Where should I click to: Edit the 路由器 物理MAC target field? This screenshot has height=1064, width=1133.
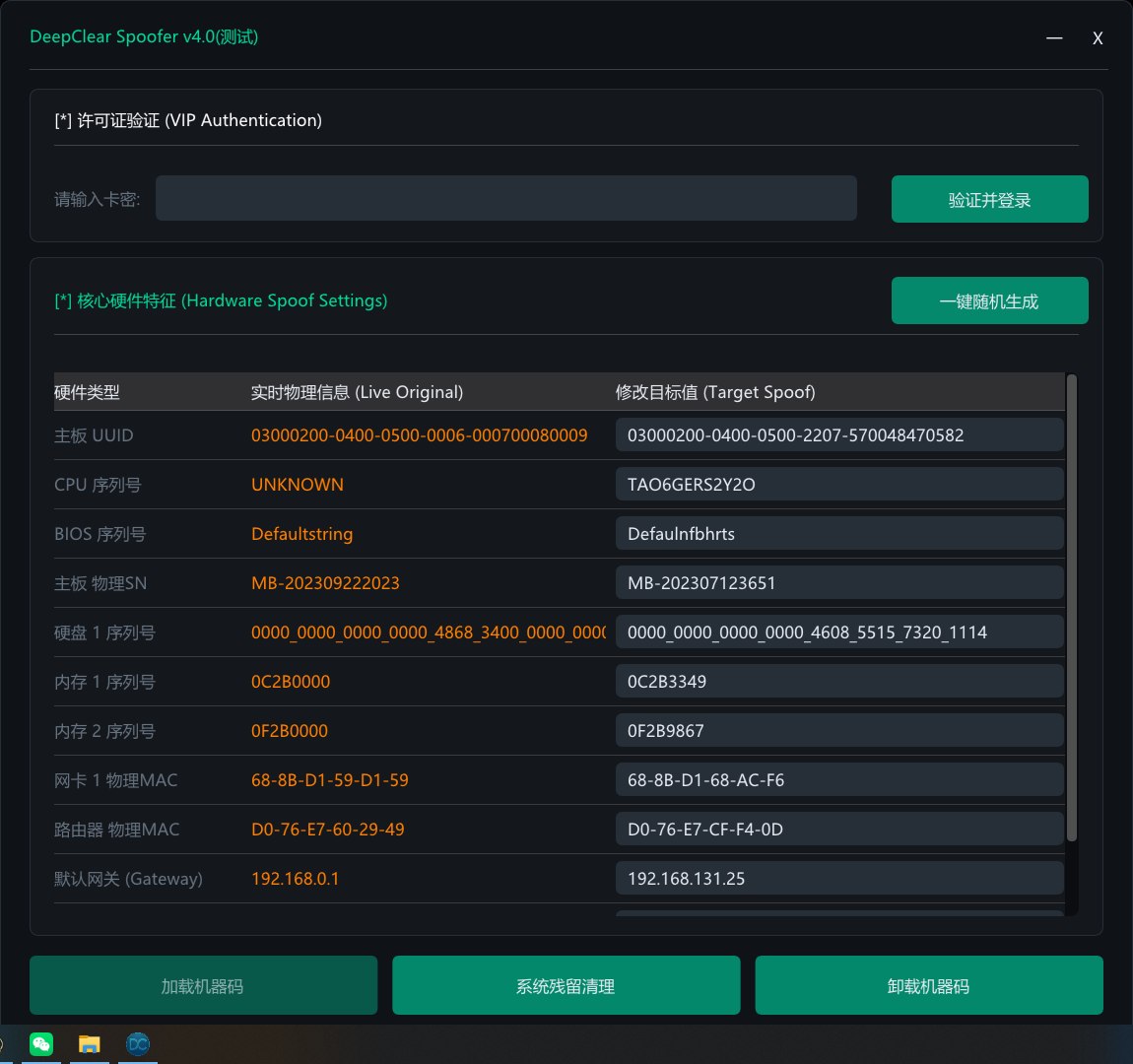point(838,829)
